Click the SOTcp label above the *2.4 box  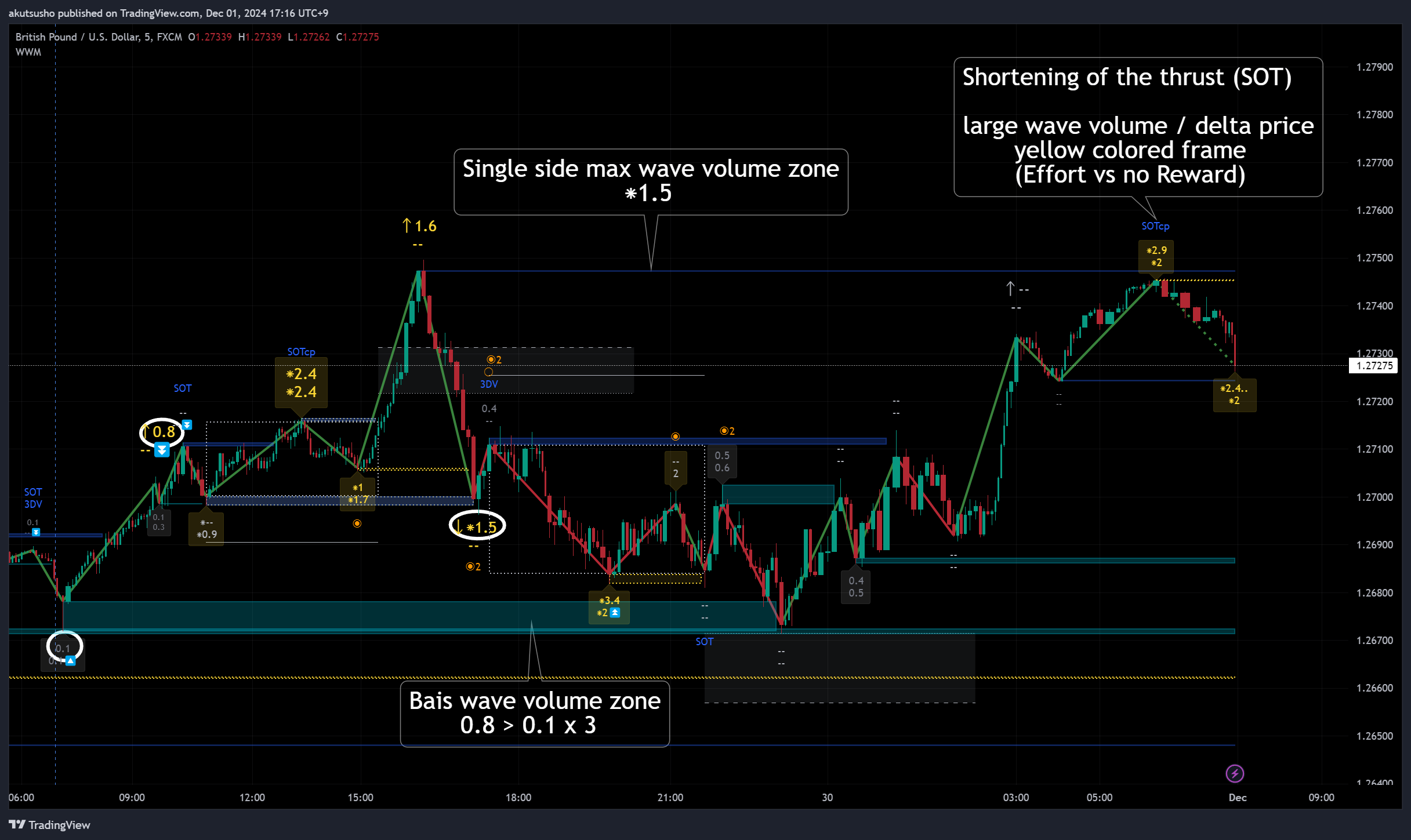pos(301,352)
